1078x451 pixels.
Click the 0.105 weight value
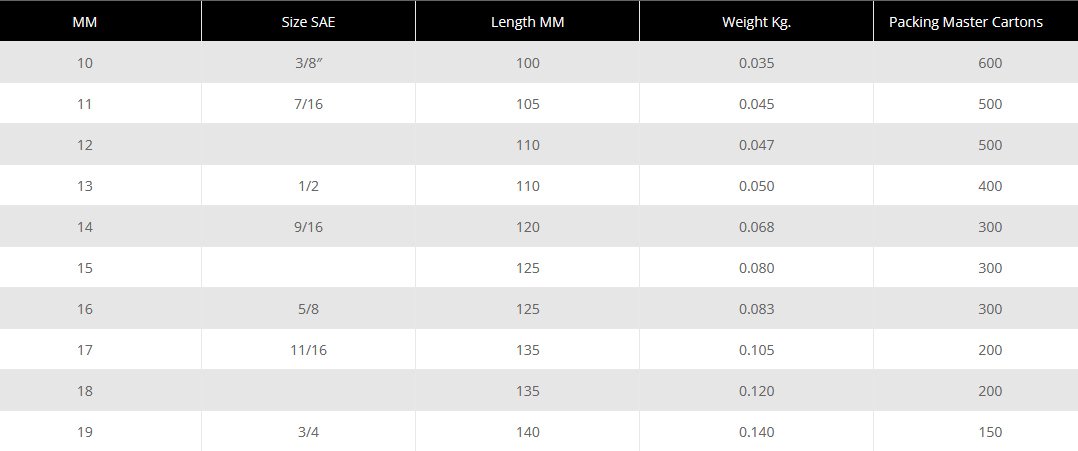(756, 350)
